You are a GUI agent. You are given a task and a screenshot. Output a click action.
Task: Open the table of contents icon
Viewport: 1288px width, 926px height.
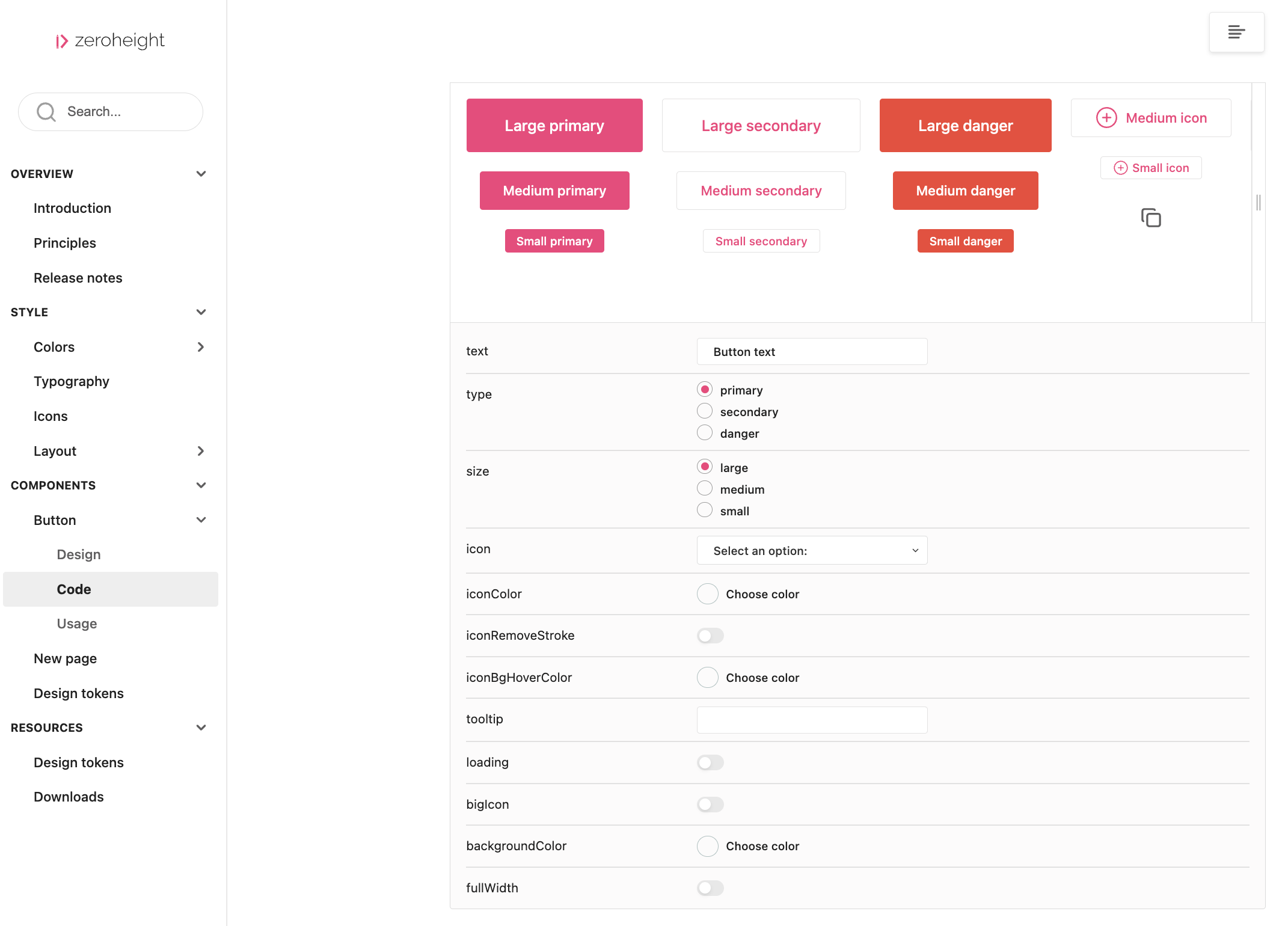coord(1236,32)
